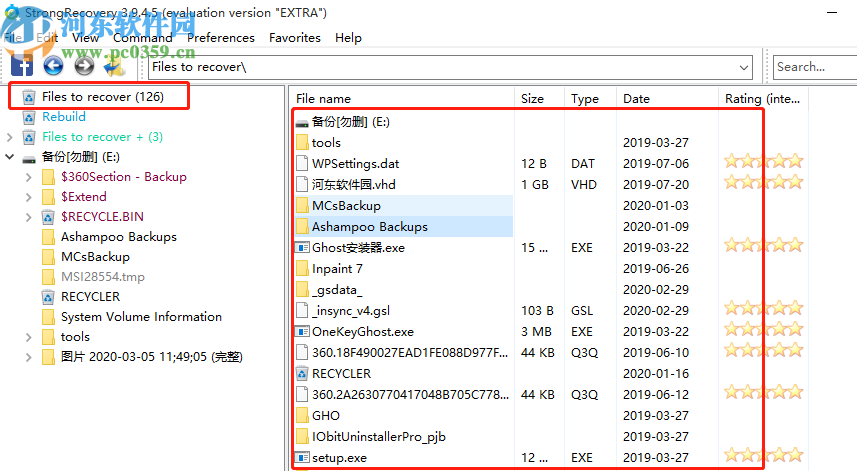Click RECYCLER recycle icon in file list
Screen dimensions: 857x471
pyautogui.click(x=302, y=374)
